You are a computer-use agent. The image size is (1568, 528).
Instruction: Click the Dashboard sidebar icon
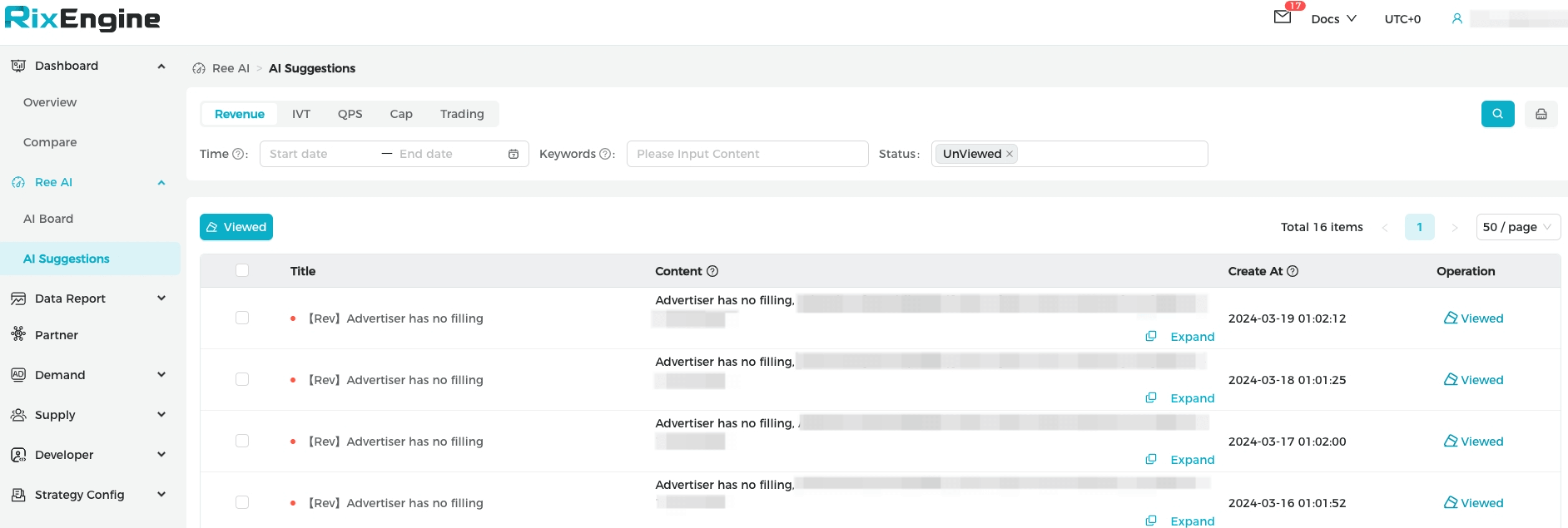pyautogui.click(x=18, y=66)
